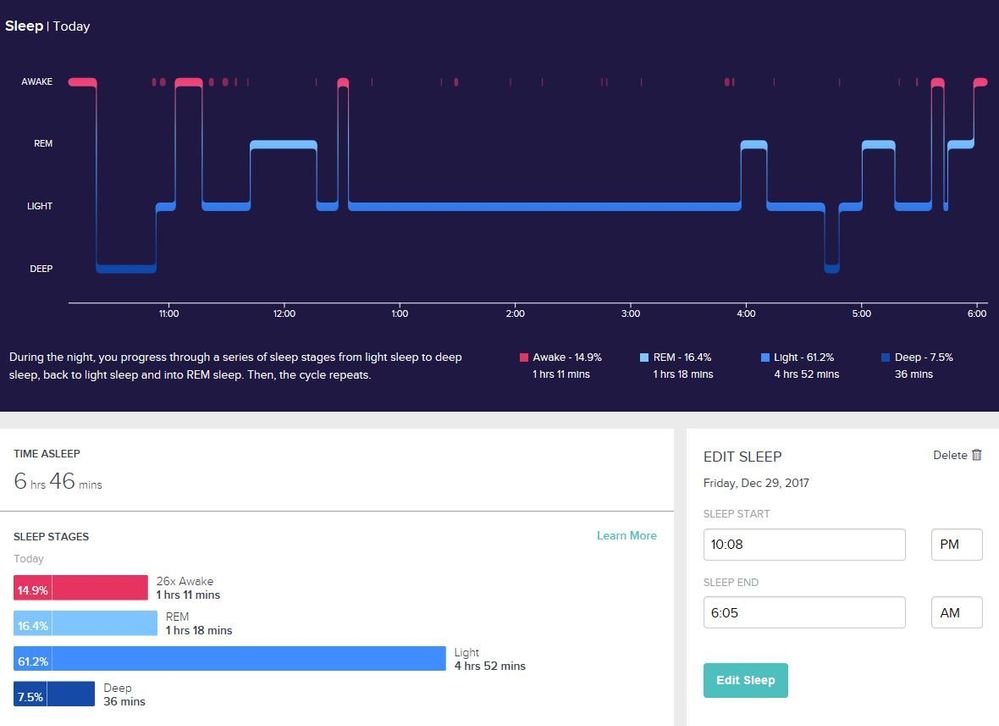Click the REM segment at 5:00
Screen dimensions: 999x726
tap(879, 145)
